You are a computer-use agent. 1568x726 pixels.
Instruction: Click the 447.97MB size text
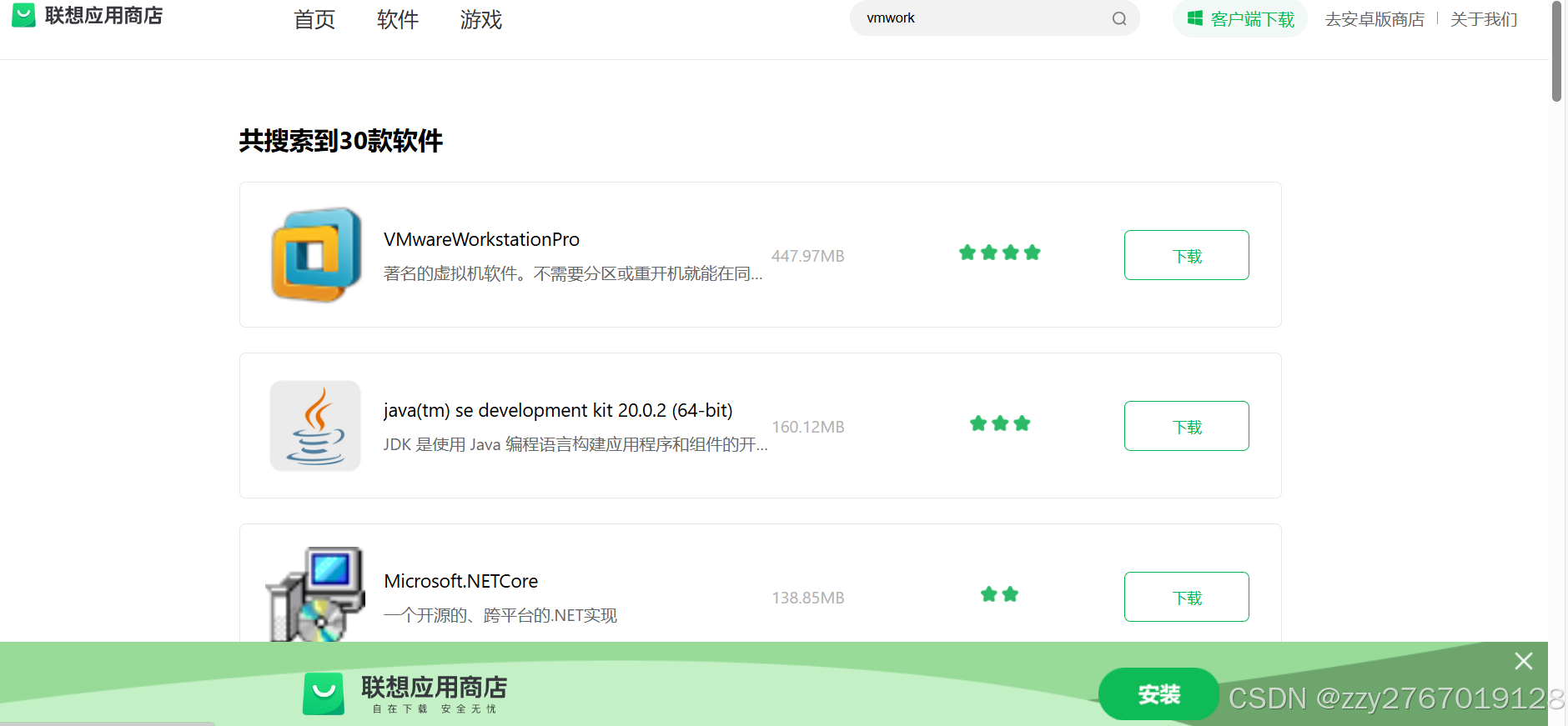[807, 256]
